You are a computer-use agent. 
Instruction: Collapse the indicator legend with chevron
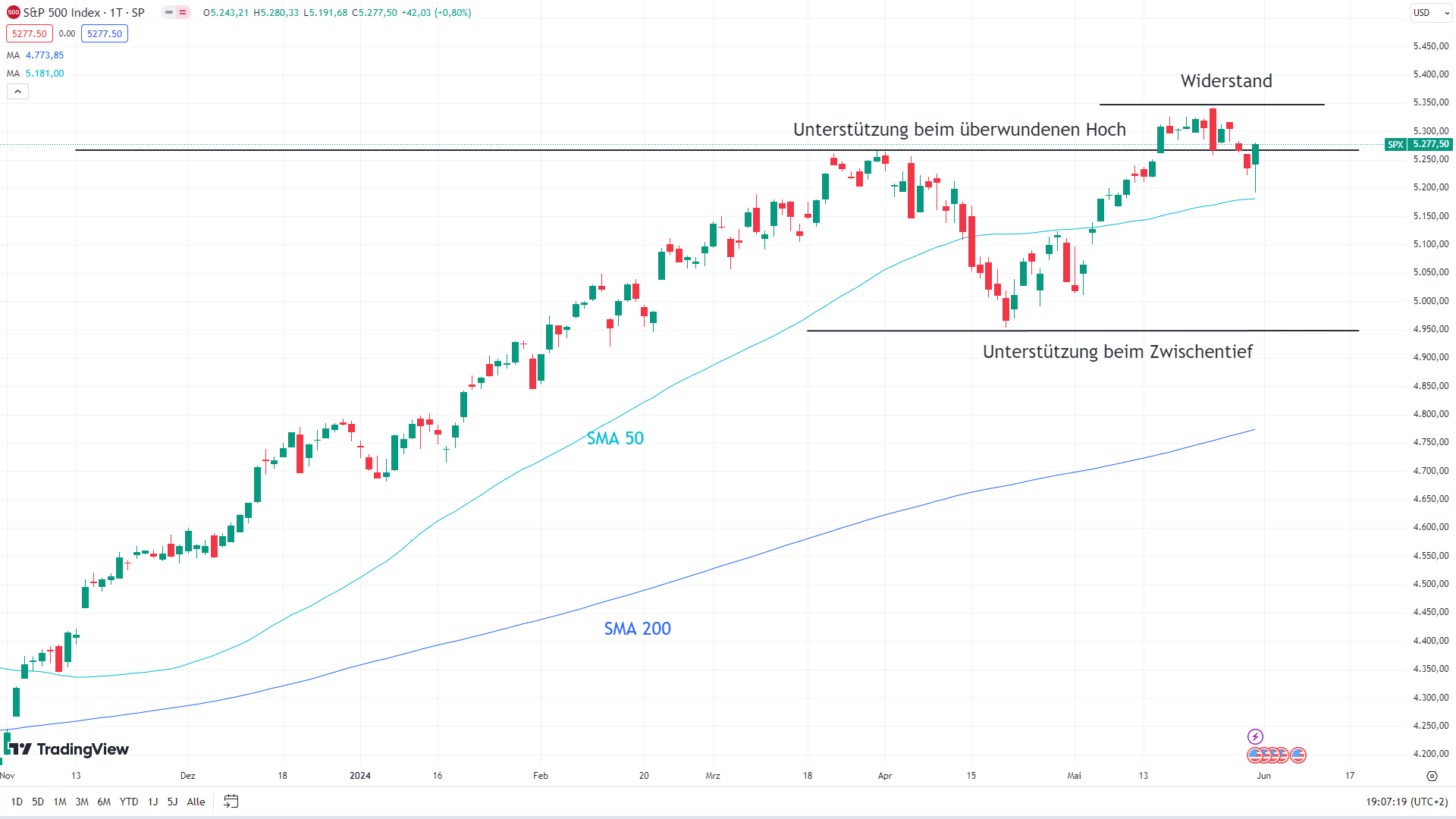point(17,91)
